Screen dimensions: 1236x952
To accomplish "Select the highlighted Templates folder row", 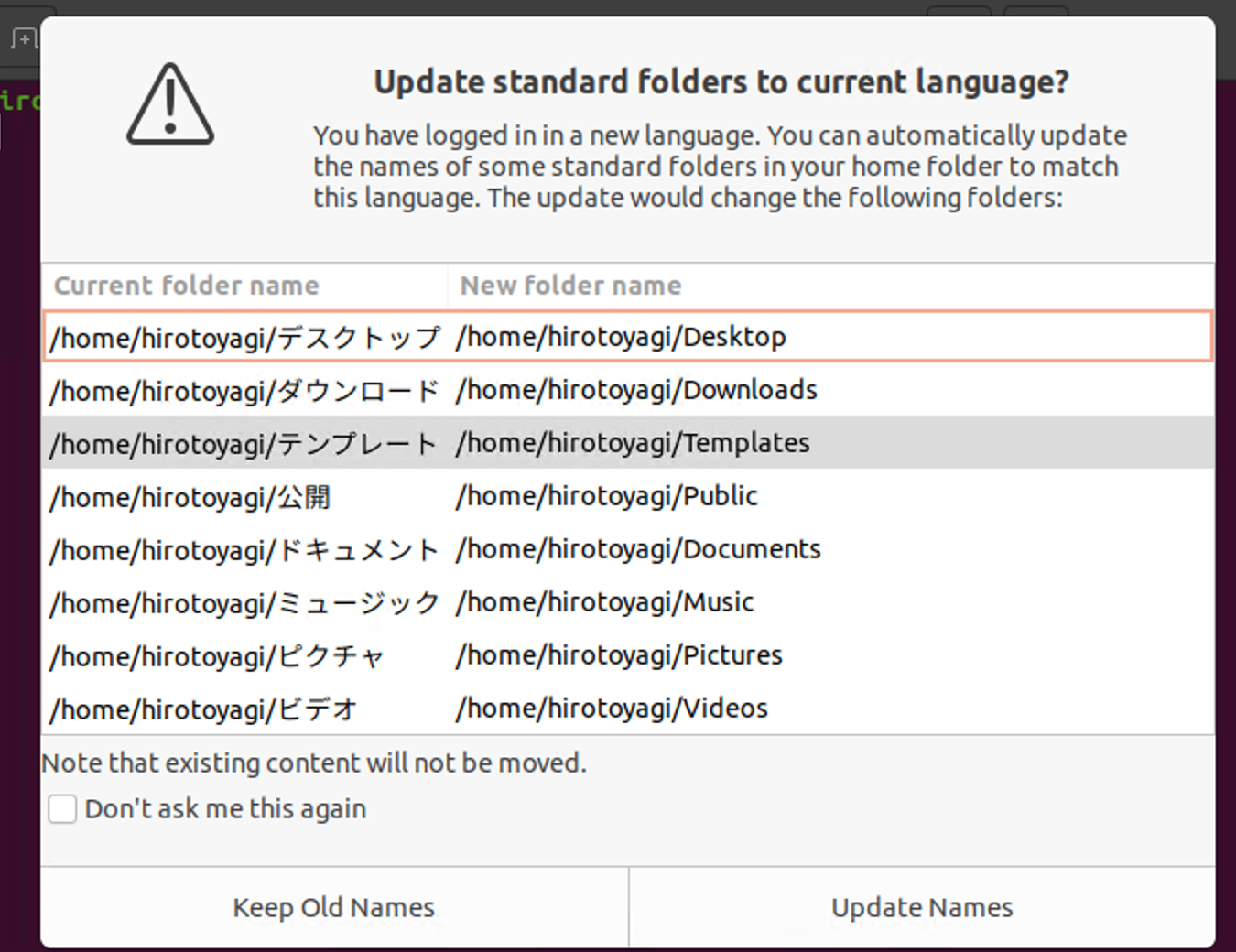I will (627, 443).
